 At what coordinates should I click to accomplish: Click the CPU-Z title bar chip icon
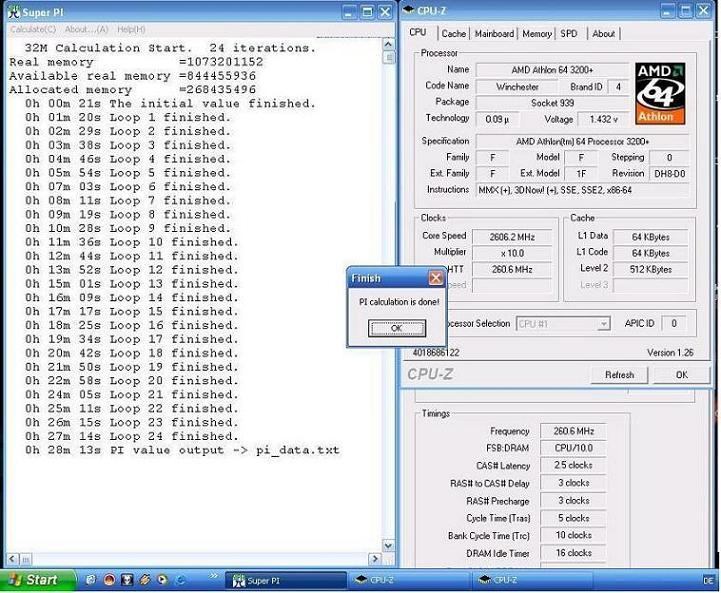pos(409,11)
